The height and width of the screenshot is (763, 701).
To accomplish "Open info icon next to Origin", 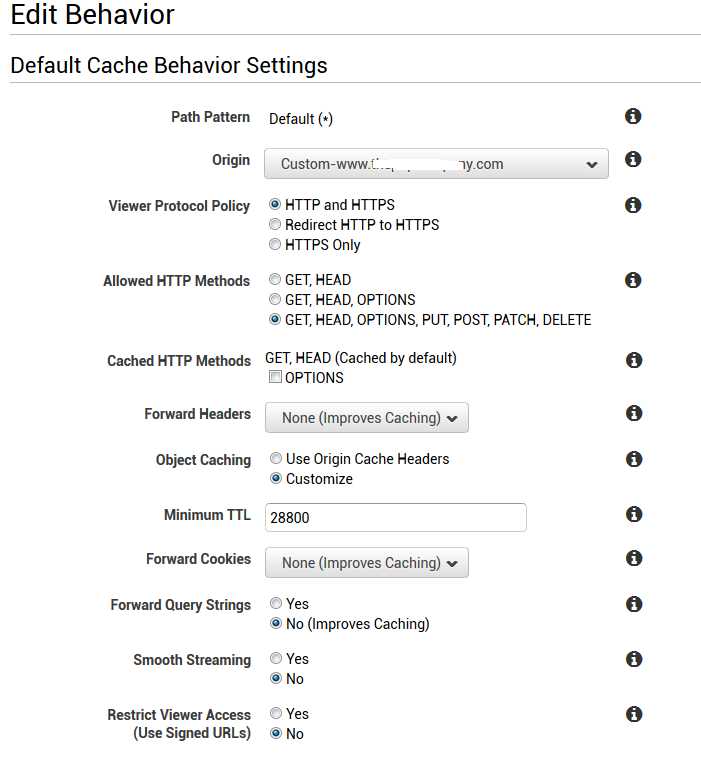I will pos(632,160).
